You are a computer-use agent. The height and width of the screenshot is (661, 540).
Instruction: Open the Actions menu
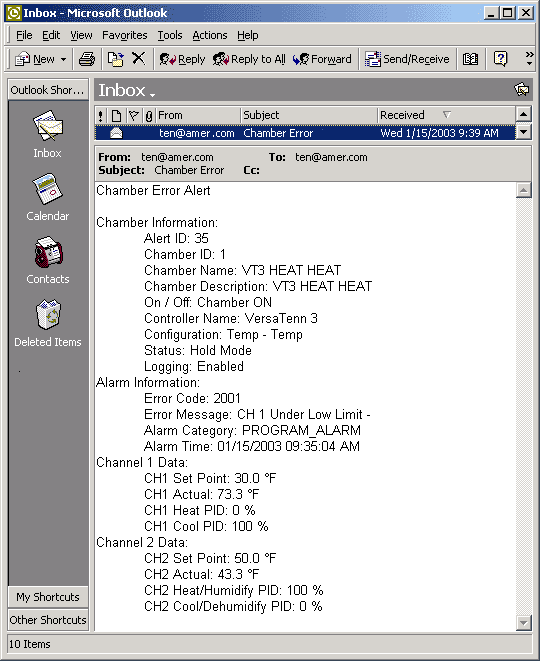[210, 35]
